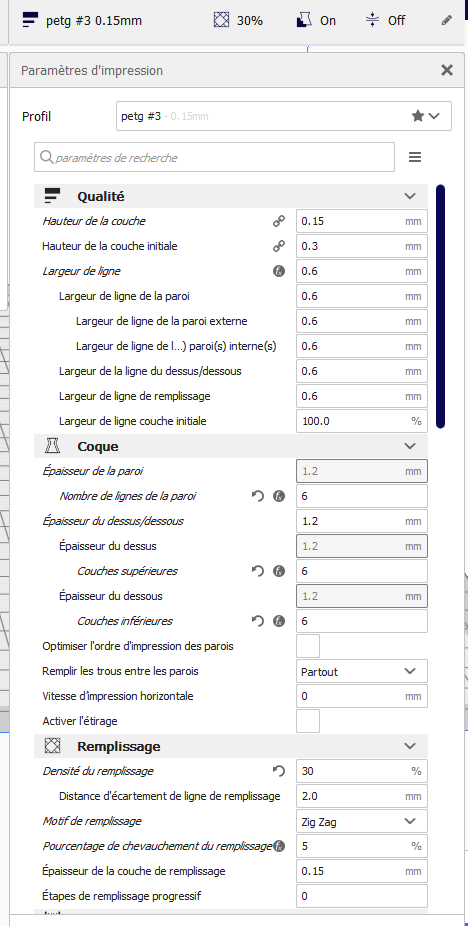Close the Paramètres d'impression panel

point(447,70)
